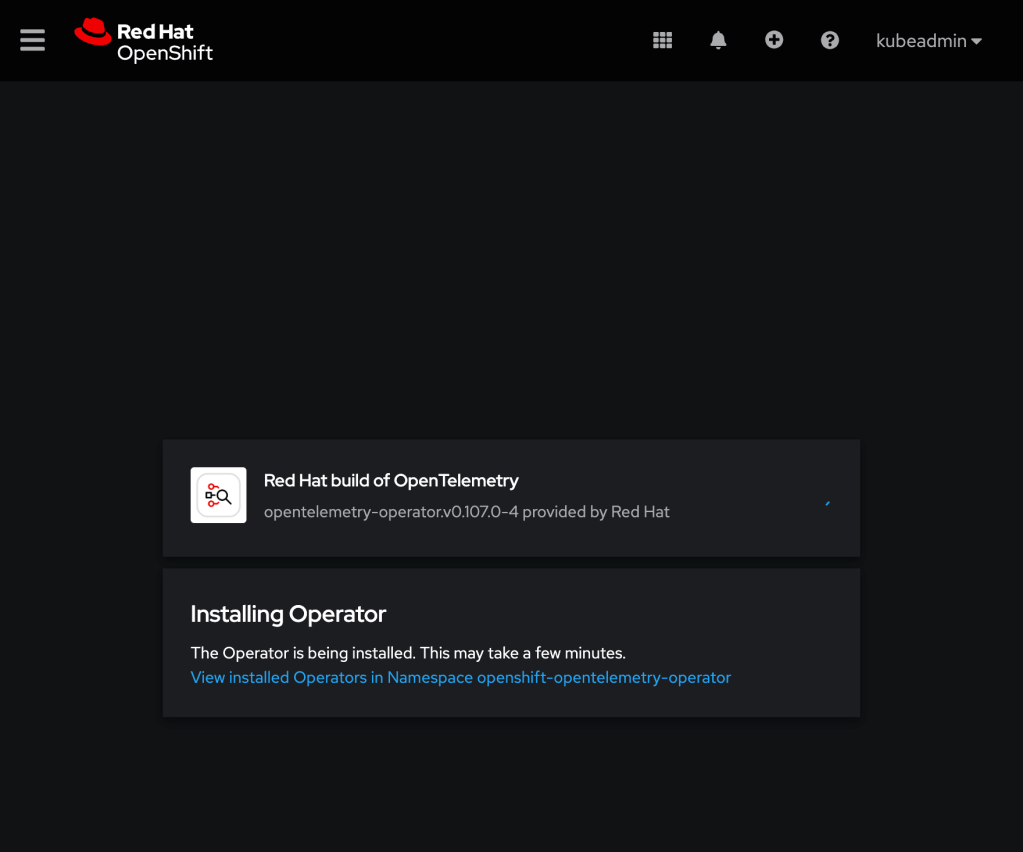Open the notifications bell
Image resolution: width=1023 pixels, height=852 pixels.
click(x=718, y=40)
